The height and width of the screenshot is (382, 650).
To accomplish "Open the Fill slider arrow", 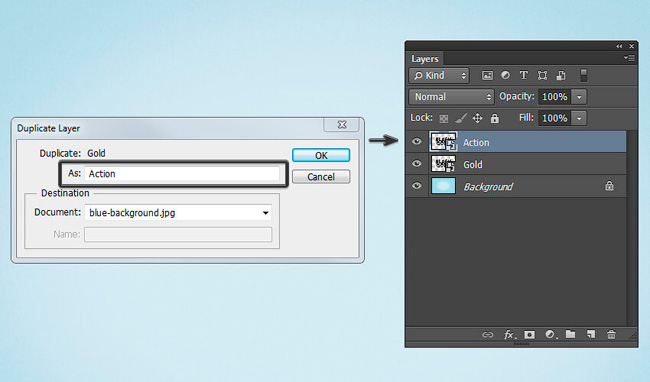I will point(579,118).
